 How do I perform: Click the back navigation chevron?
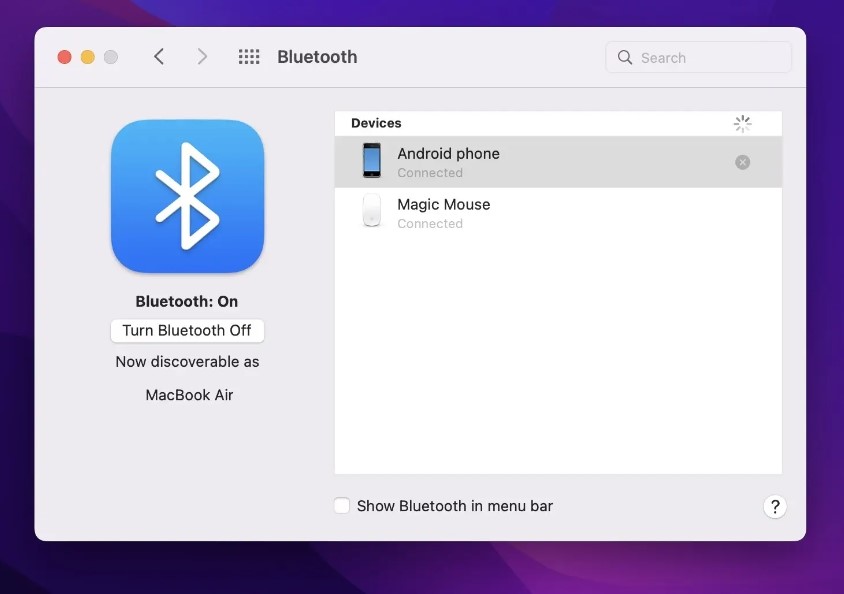pos(159,57)
